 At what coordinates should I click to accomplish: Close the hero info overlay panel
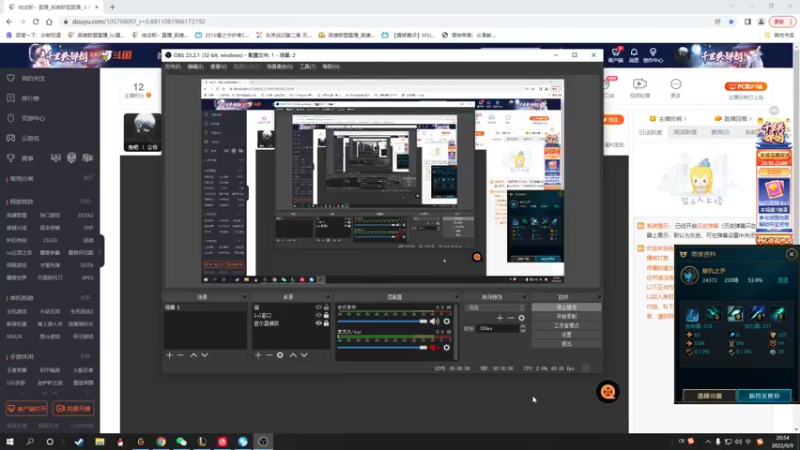coord(791,254)
